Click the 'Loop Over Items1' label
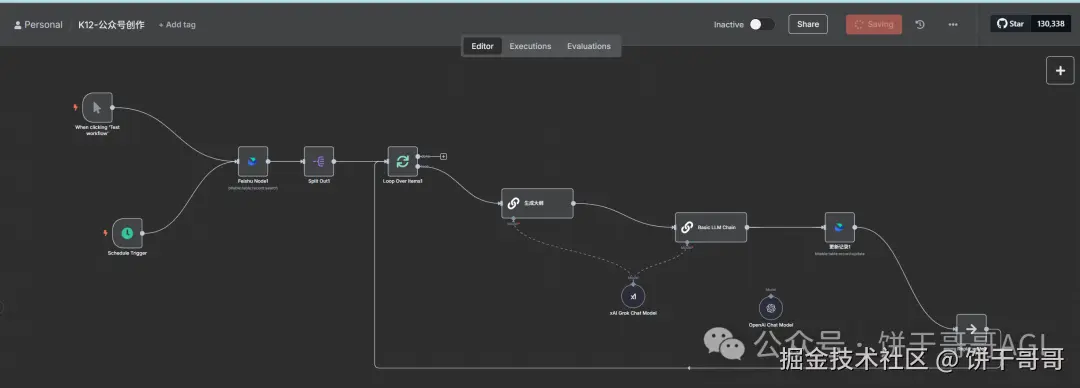 [x=403, y=181]
